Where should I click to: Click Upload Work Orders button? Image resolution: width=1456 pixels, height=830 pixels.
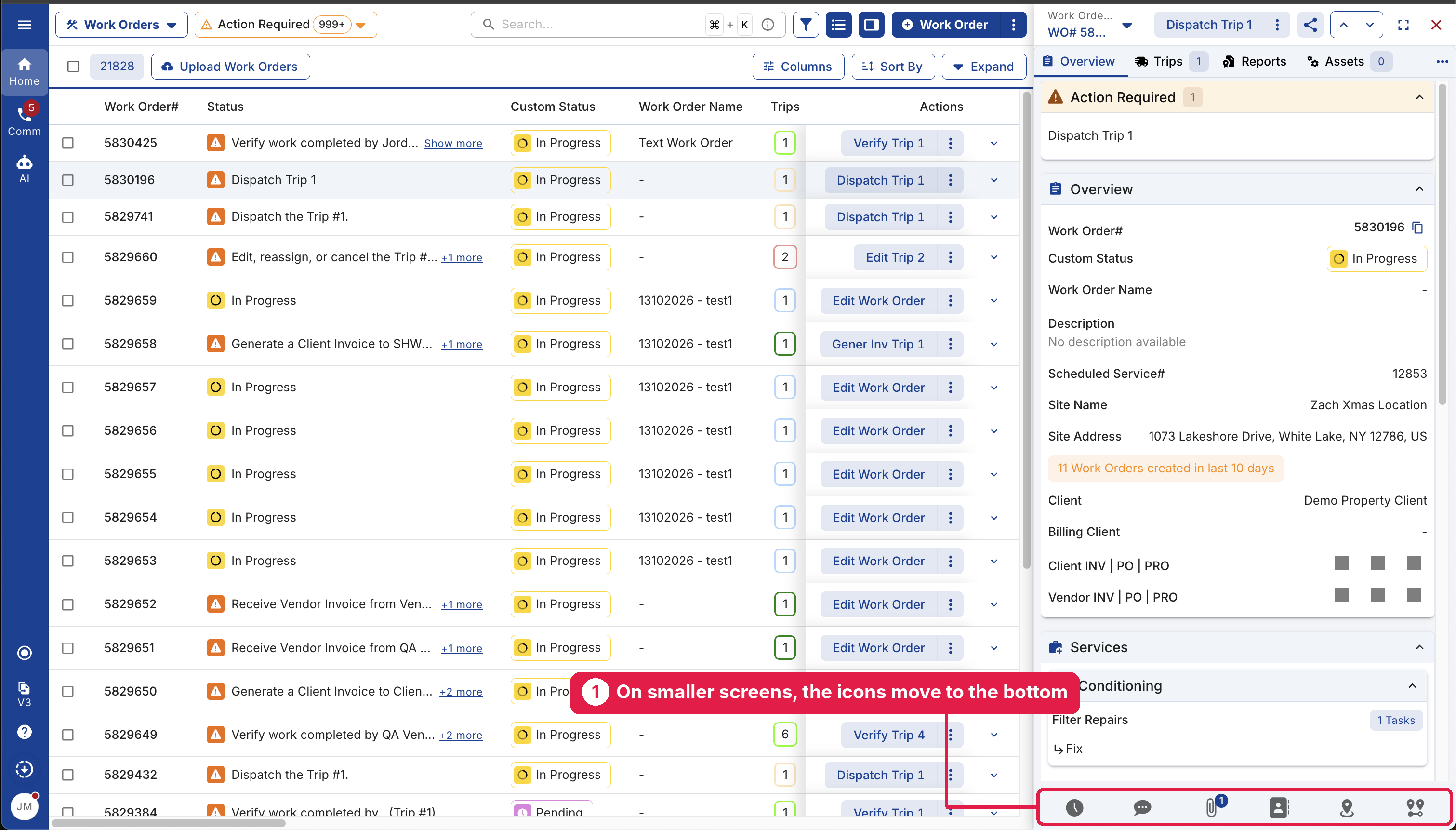point(230,67)
